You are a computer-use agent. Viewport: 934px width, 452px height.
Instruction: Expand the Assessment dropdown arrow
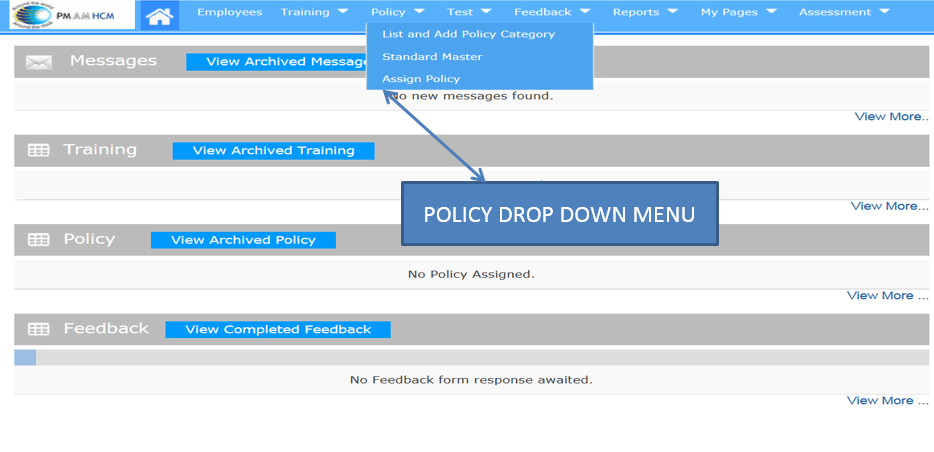pos(884,11)
